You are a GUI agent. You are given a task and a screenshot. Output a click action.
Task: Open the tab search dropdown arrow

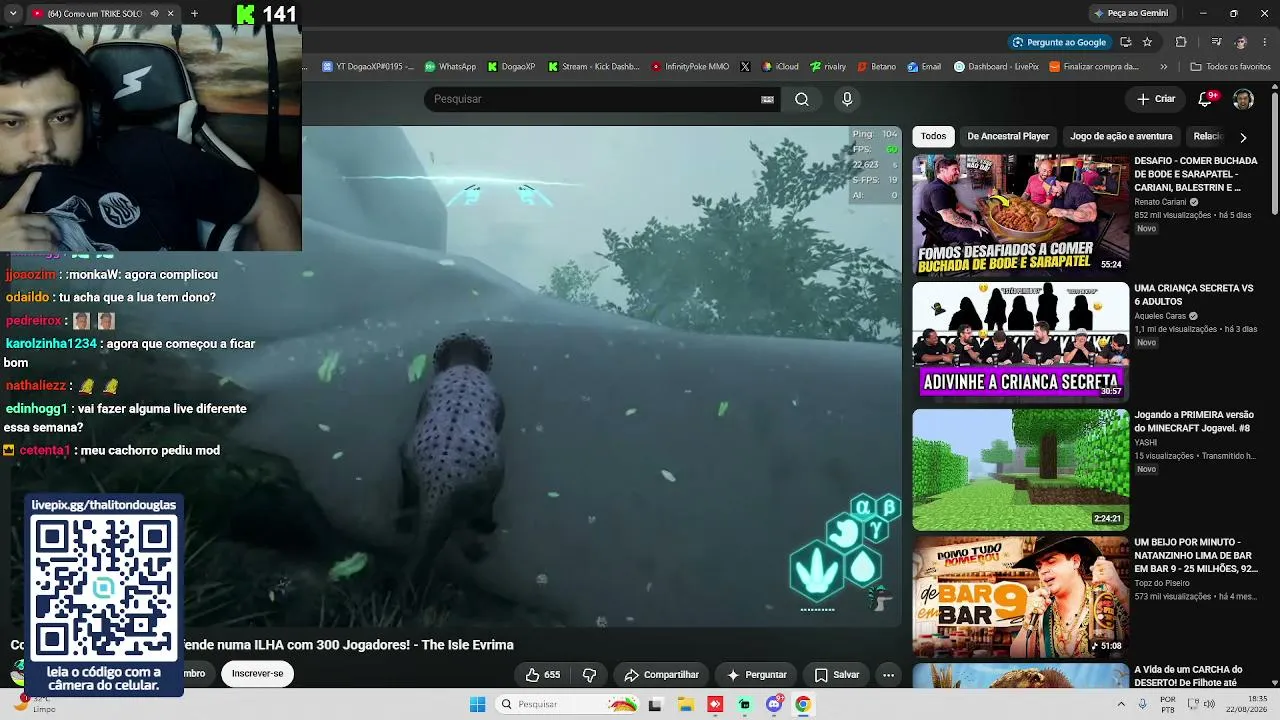[13, 14]
